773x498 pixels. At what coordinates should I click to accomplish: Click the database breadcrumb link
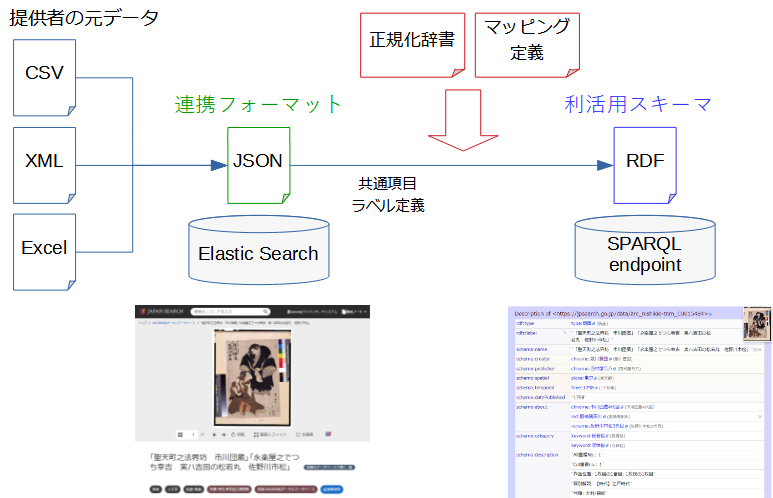click(174, 323)
